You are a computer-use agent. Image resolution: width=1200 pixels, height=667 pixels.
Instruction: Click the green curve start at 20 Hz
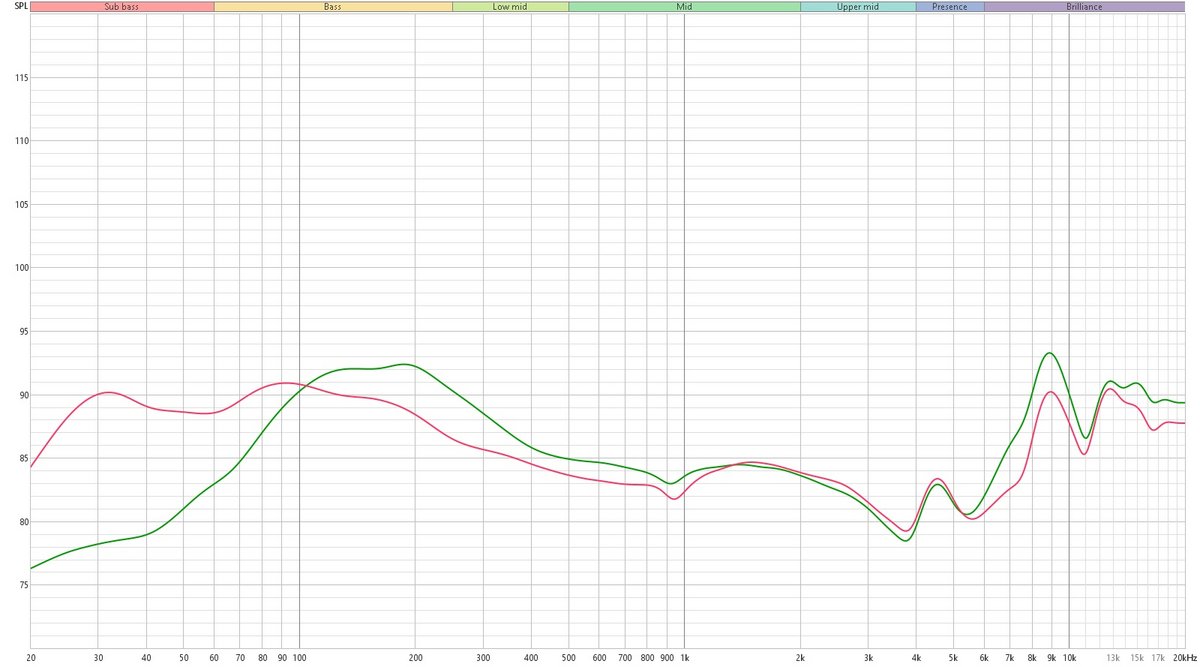click(32, 568)
